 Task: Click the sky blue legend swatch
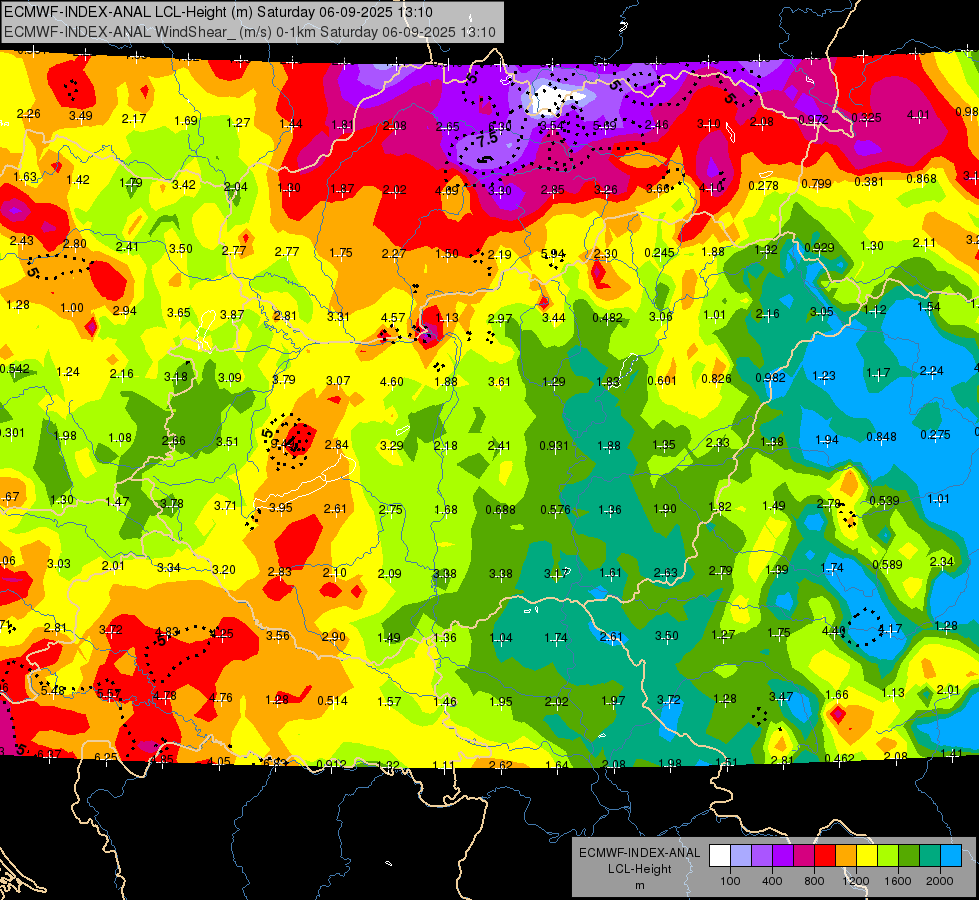(951, 856)
